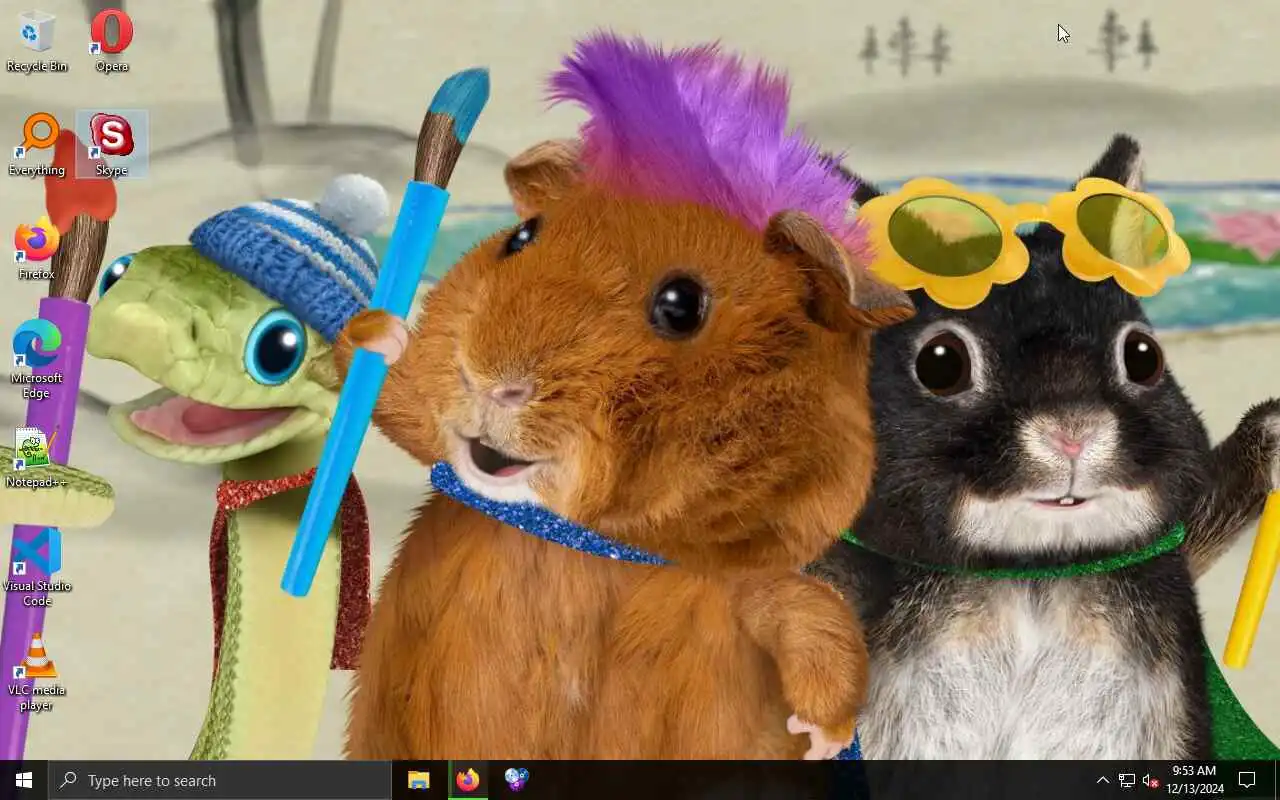Show hidden system tray icons
The width and height of the screenshot is (1280, 800).
pos(1102,780)
